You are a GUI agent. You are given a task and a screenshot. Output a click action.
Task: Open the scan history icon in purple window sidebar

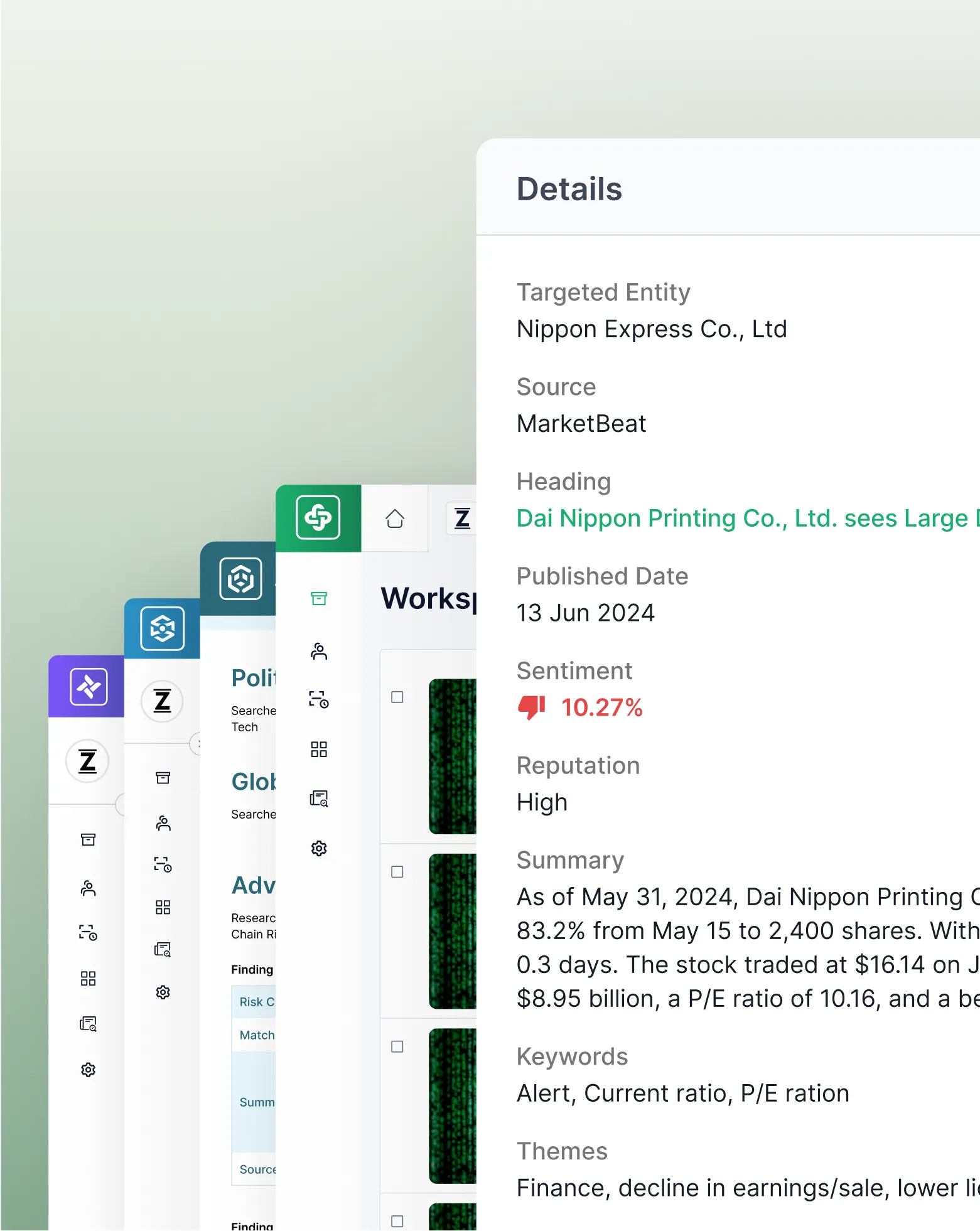point(89,932)
